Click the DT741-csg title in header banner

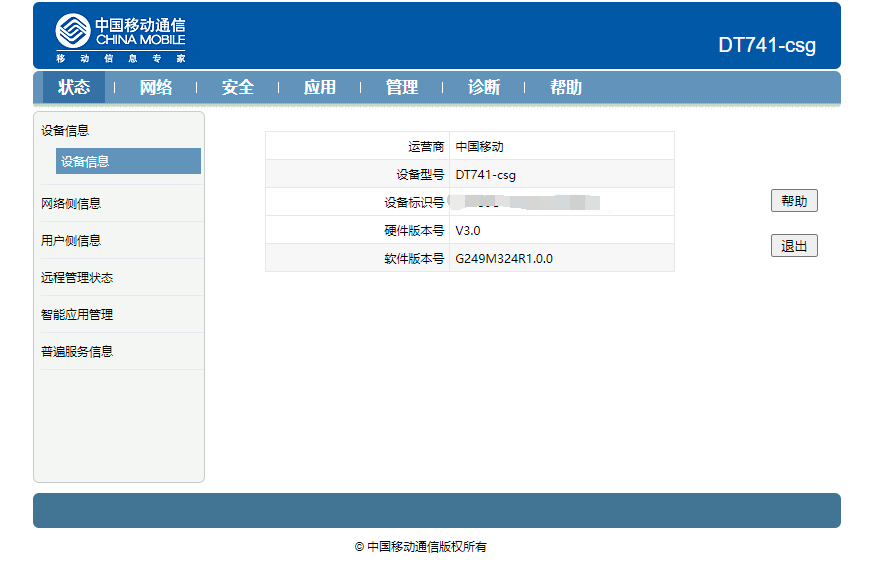point(767,45)
